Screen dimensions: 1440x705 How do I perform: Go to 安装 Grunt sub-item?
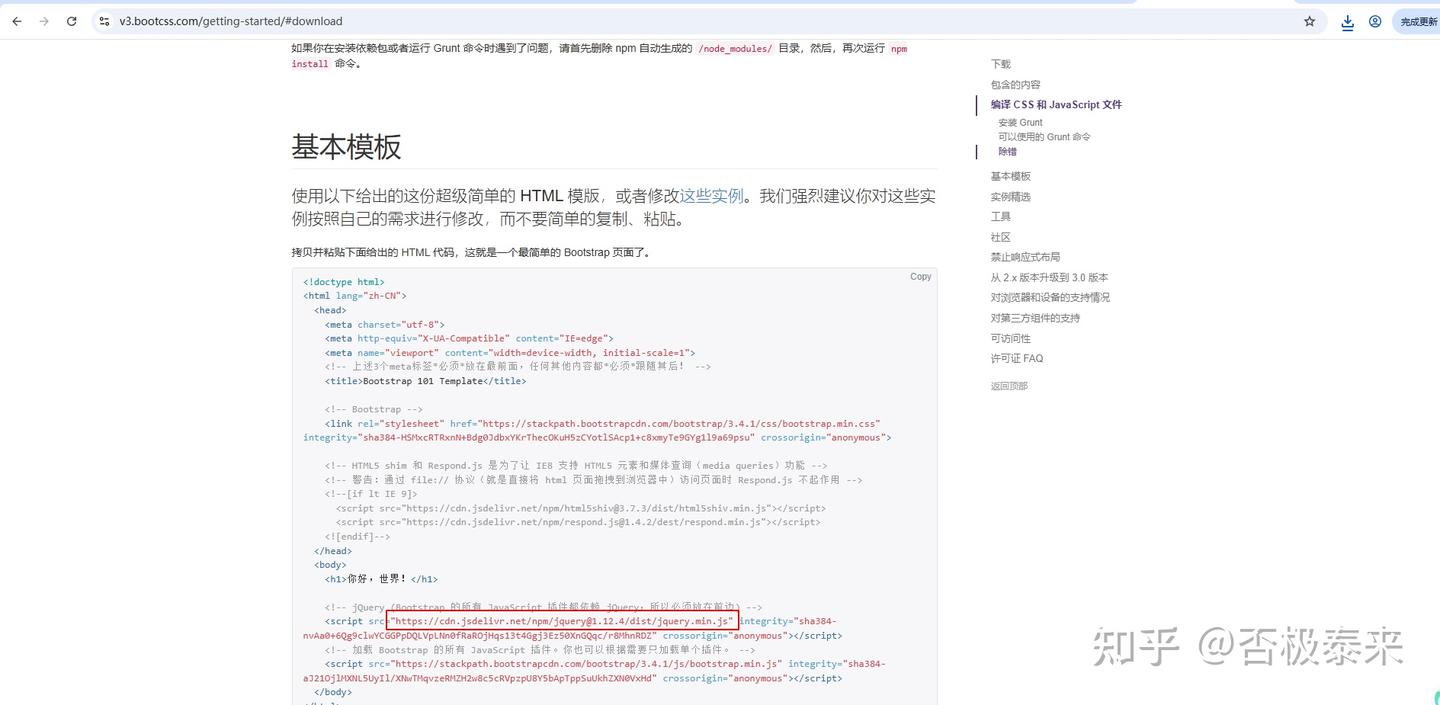(x=1020, y=123)
